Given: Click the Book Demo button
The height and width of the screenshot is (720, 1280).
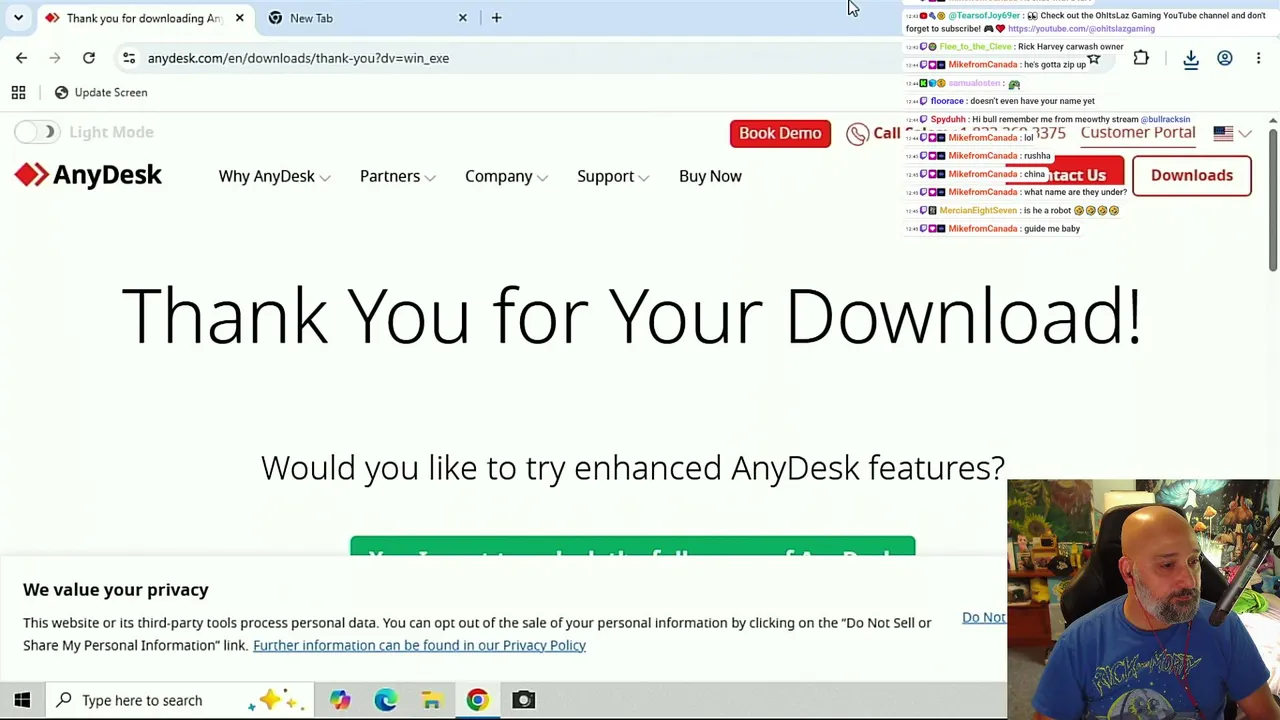Looking at the screenshot, I should point(780,133).
